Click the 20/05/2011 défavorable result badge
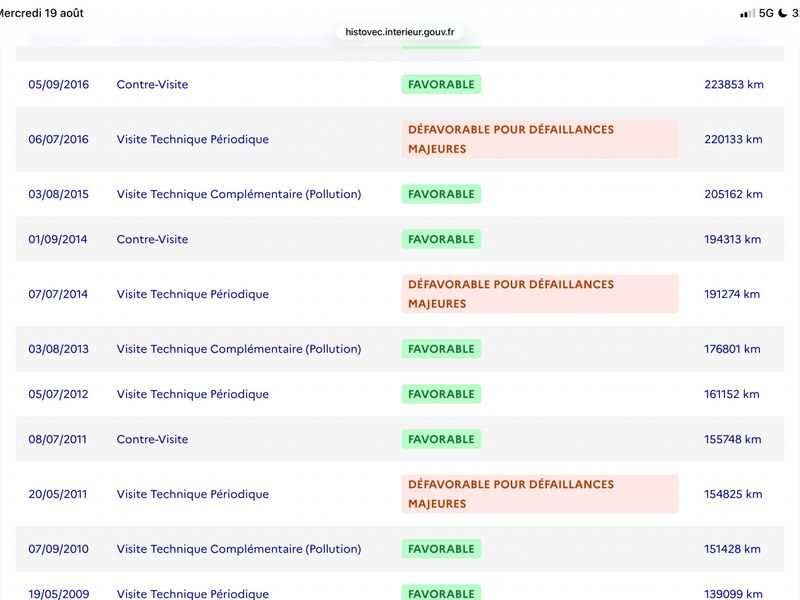The image size is (800, 600). (540, 494)
